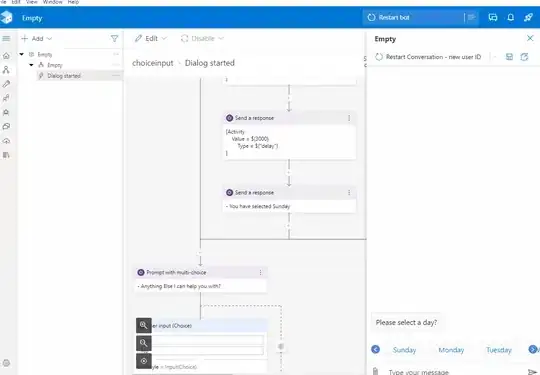
Task: Select the Send a response delay Activity node
Action: point(289,135)
